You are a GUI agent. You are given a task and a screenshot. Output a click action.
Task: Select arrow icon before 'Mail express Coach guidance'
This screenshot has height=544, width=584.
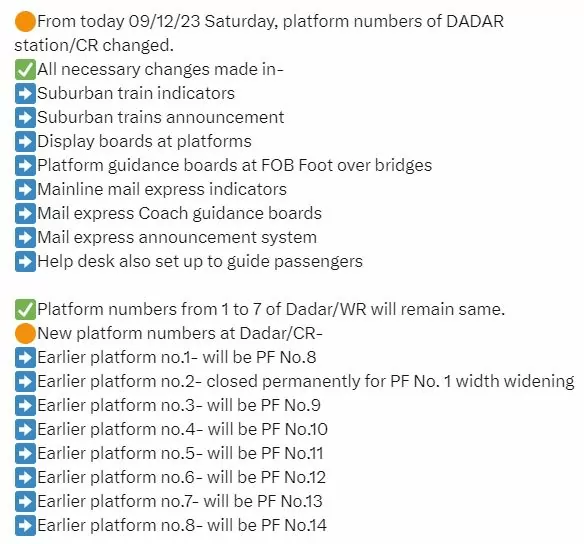[x=25, y=214]
